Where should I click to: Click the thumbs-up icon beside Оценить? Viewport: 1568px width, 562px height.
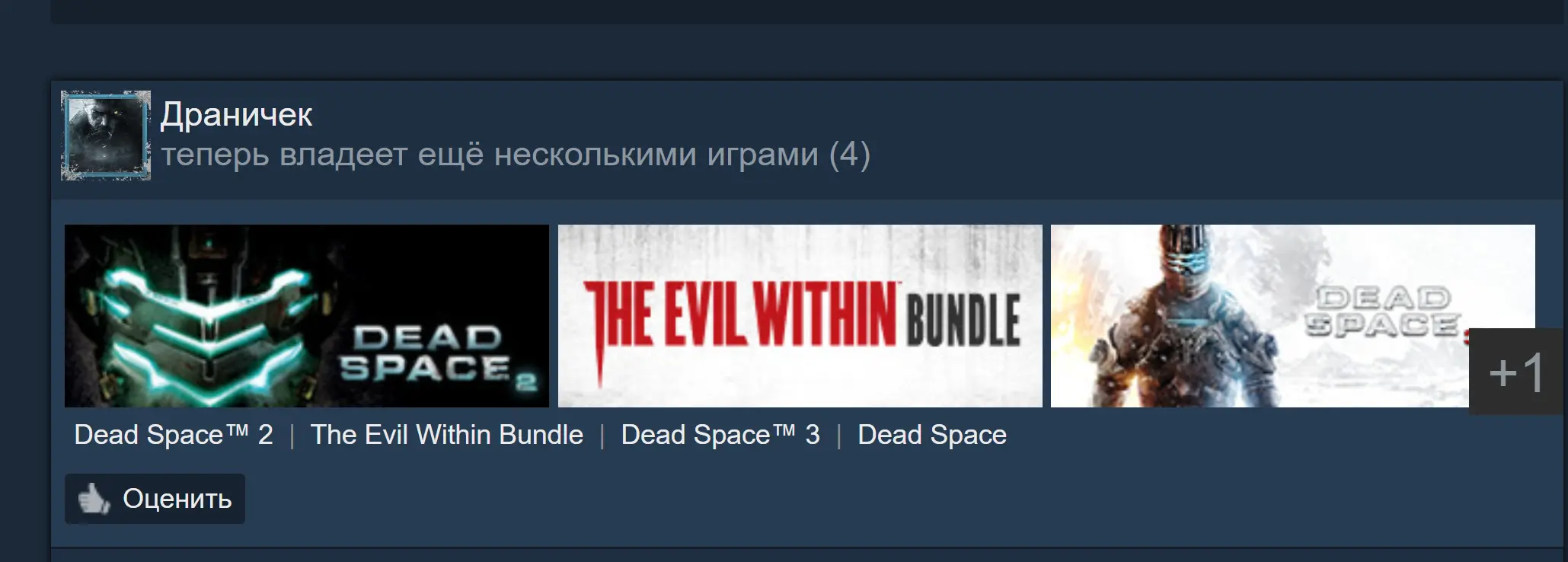(x=94, y=499)
